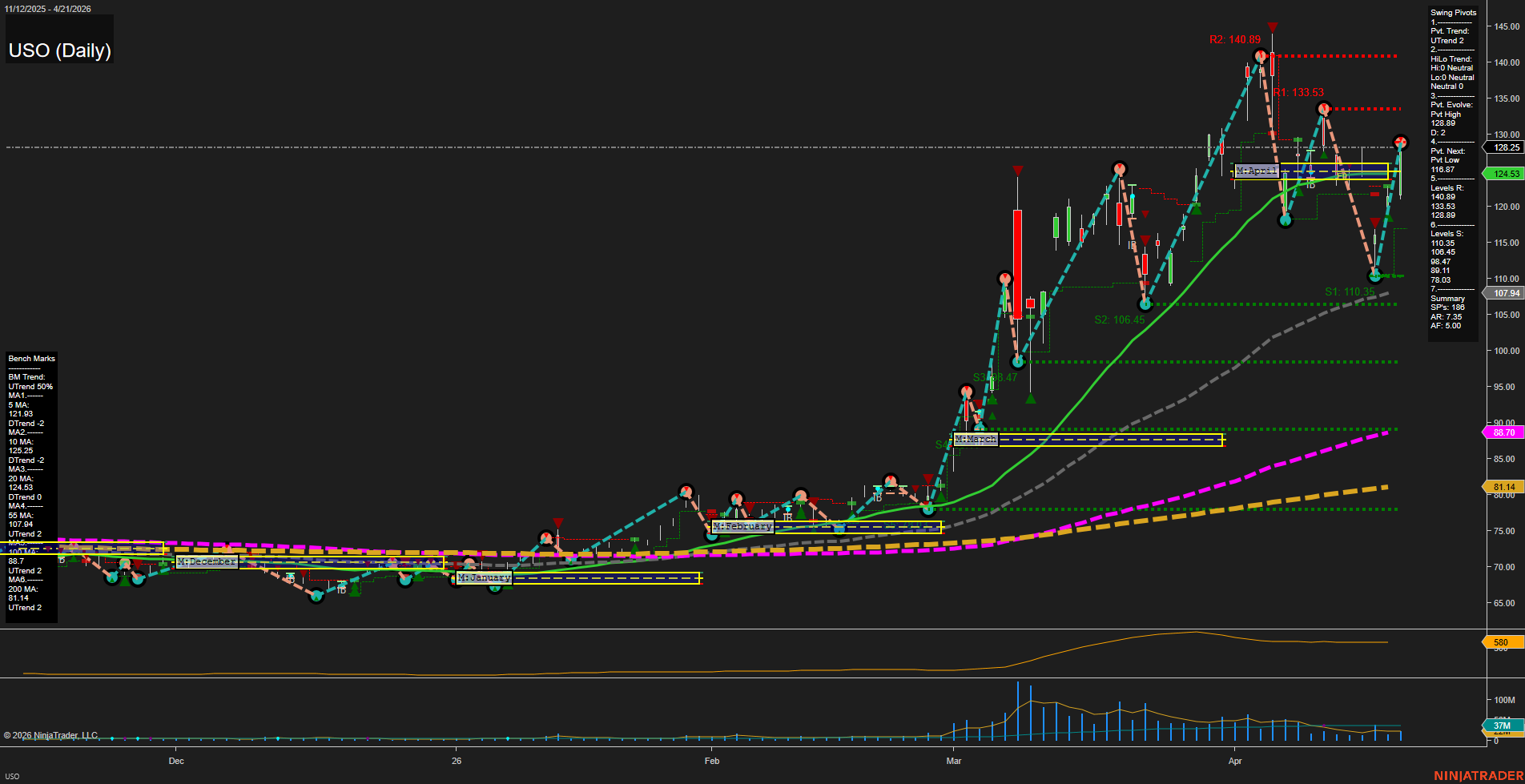Click the NINJATRADER logo link
This screenshot has height=784, width=1525.
pos(1478,775)
